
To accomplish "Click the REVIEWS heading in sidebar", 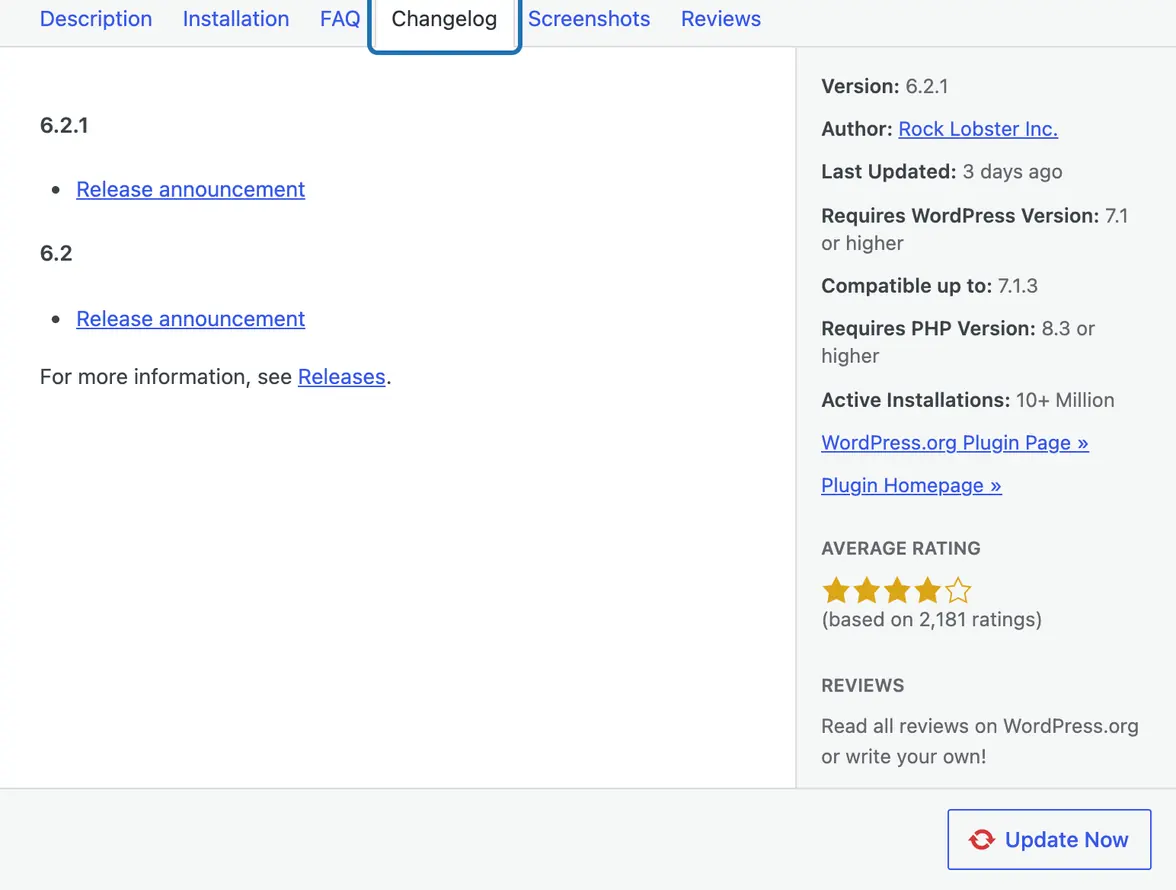I will tap(862, 685).
